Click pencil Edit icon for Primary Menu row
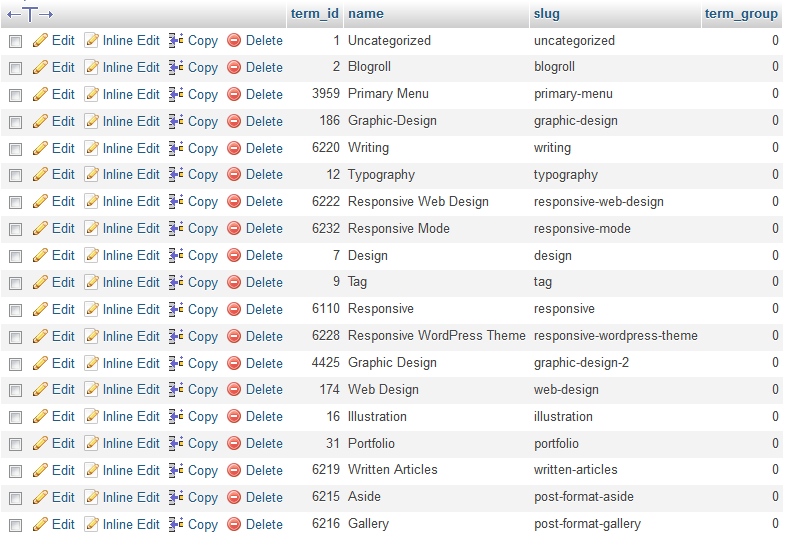Image resolution: width=788 pixels, height=545 pixels. point(40,94)
